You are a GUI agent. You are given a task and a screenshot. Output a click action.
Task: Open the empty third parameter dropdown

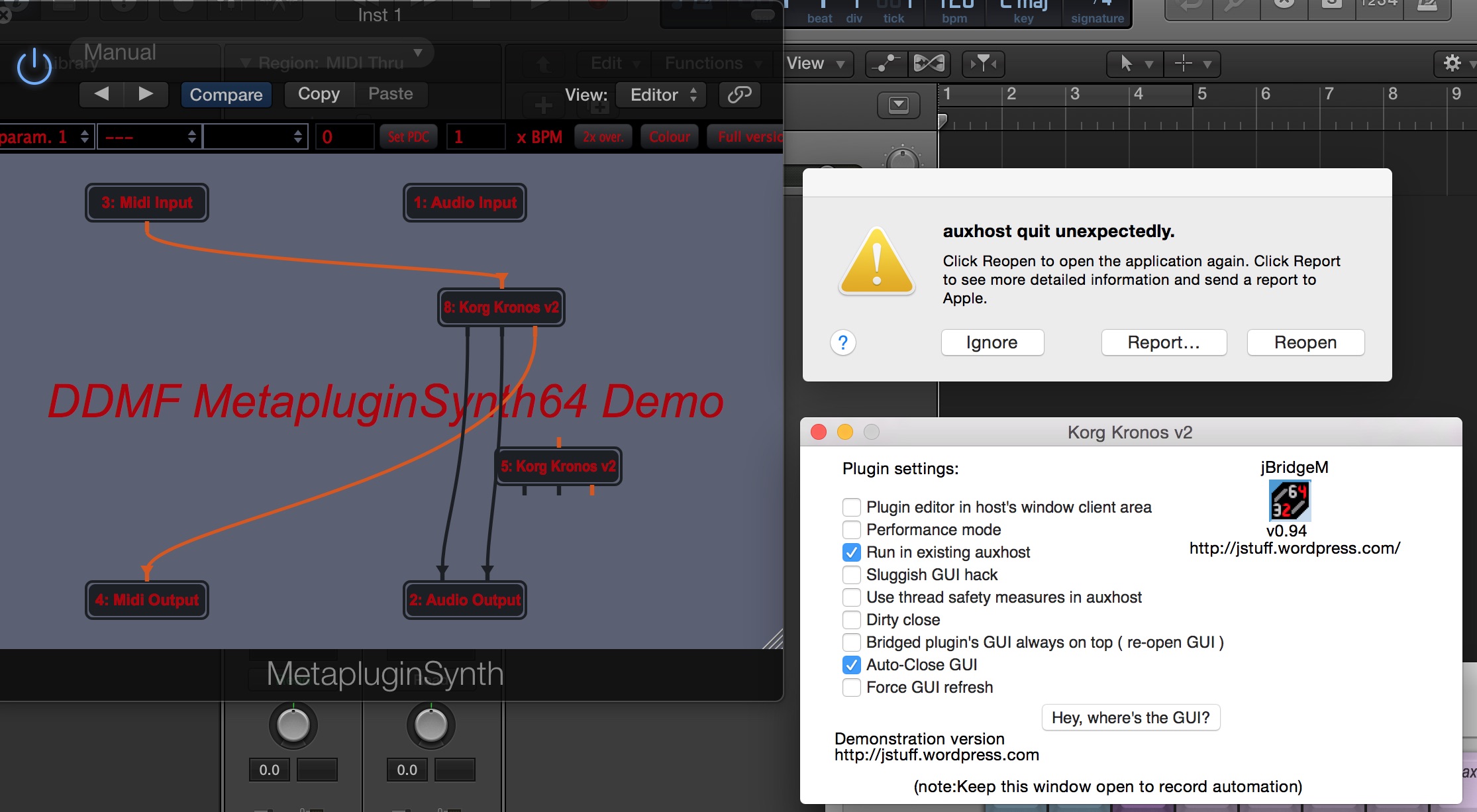[256, 137]
